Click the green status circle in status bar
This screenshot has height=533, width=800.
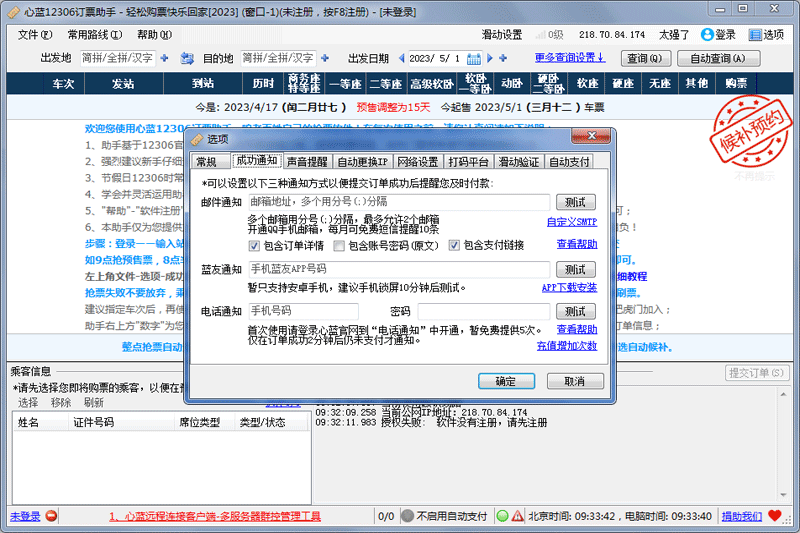pos(502,516)
